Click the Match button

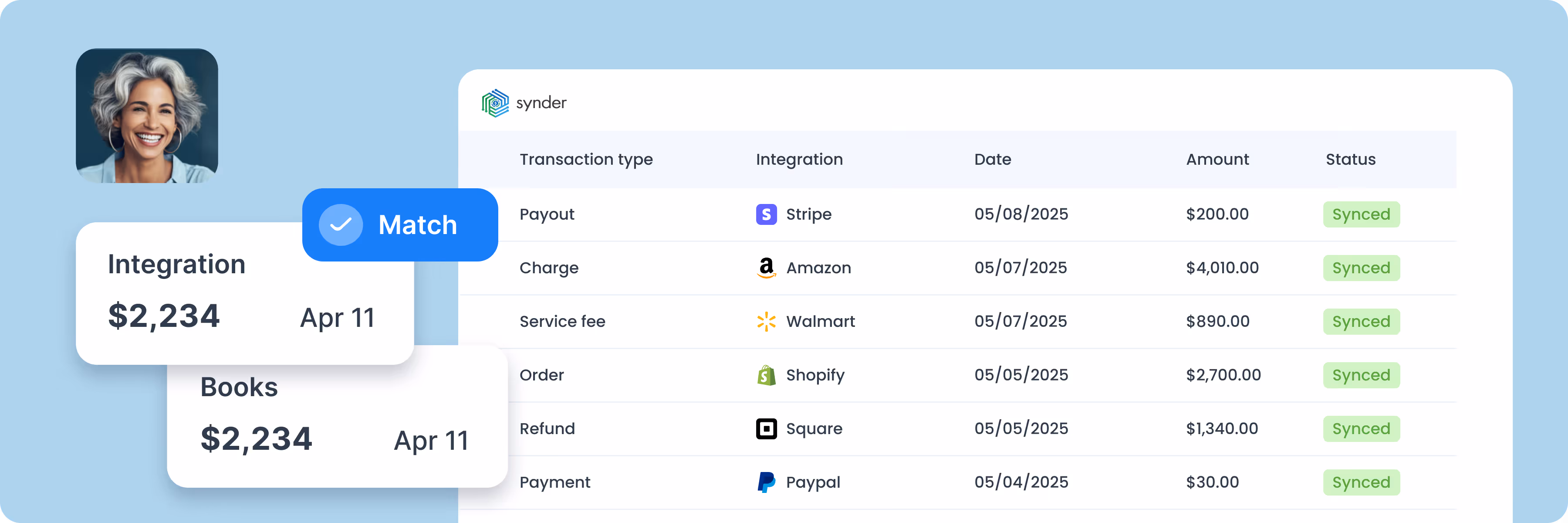[x=399, y=224]
